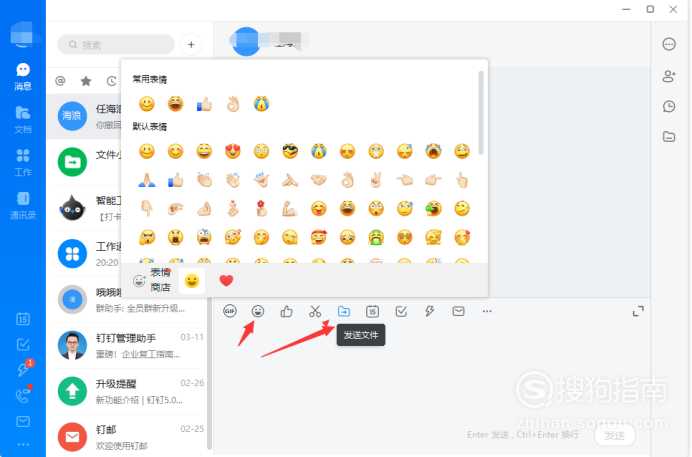
Task: Pick the heart-eyes emoji in default set
Action: (x=233, y=151)
